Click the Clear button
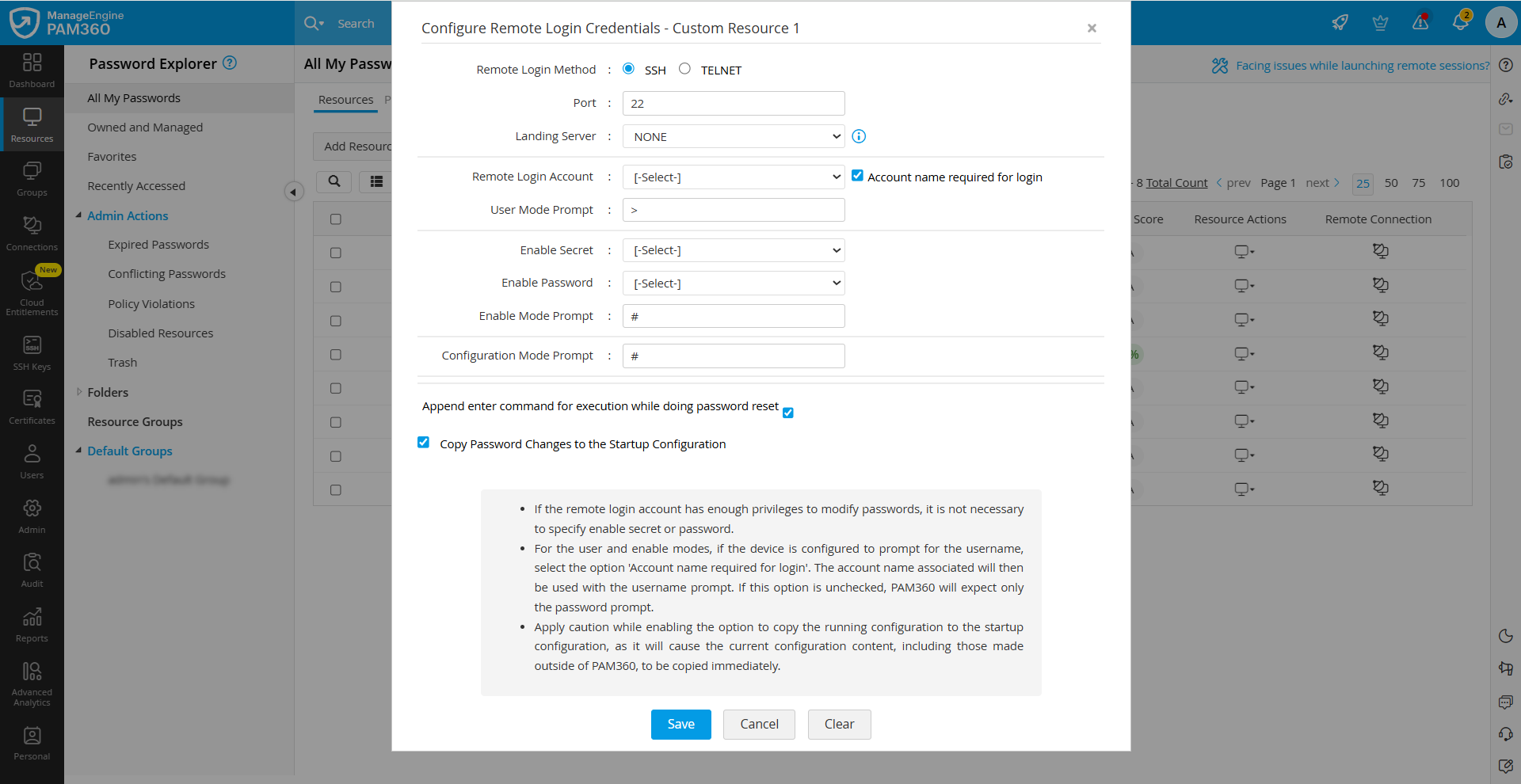 (839, 724)
